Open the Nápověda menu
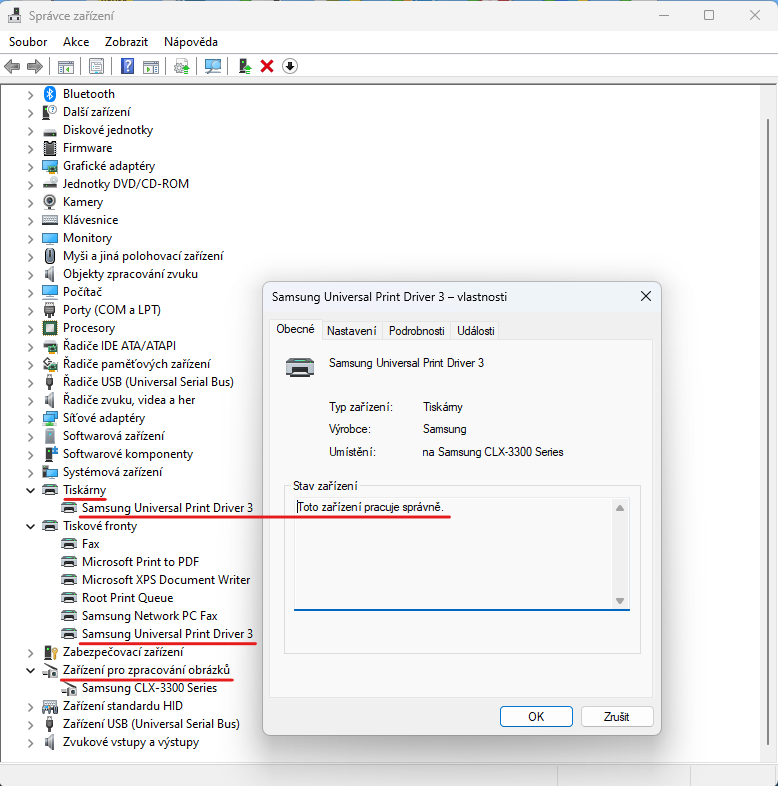The height and width of the screenshot is (786, 778). pos(191,42)
